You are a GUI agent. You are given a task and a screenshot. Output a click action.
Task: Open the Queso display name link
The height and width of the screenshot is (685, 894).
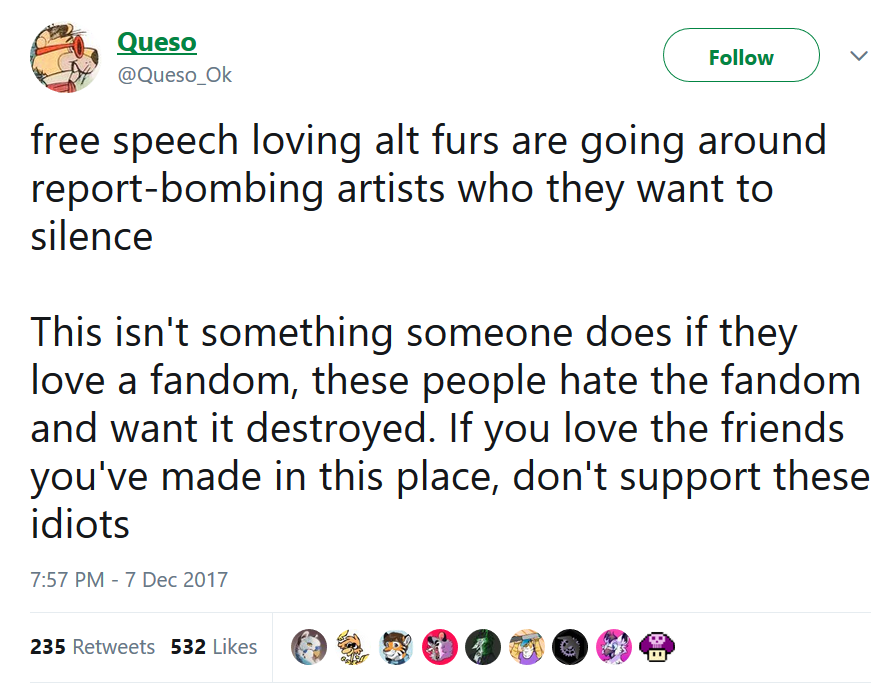pos(157,43)
